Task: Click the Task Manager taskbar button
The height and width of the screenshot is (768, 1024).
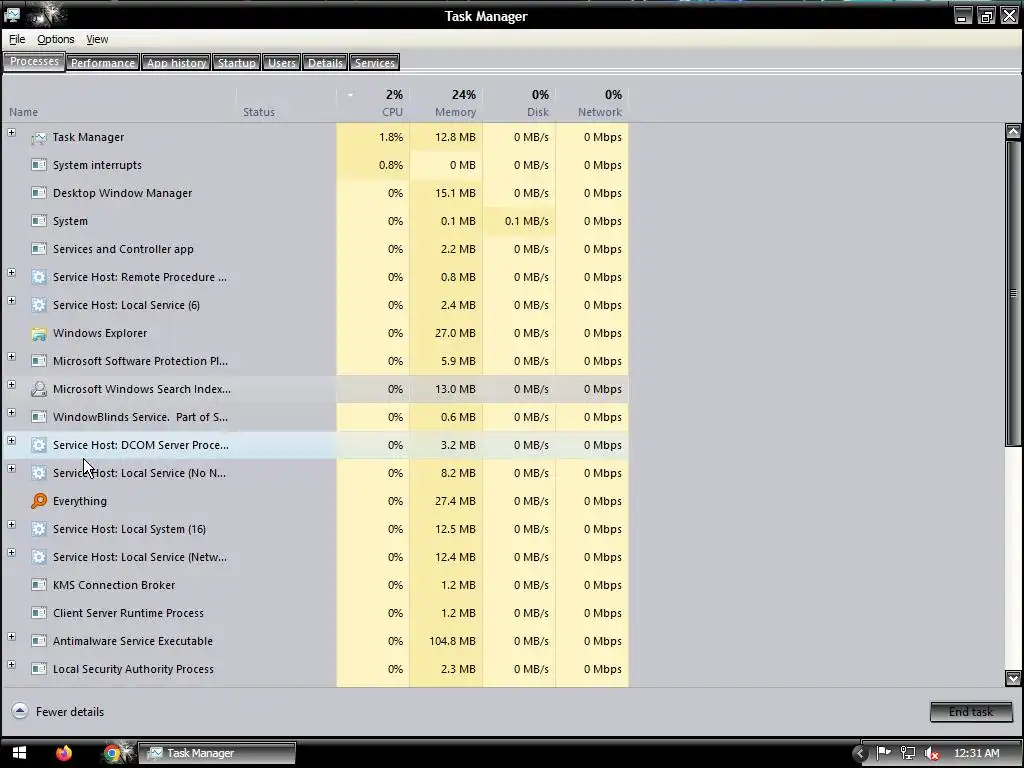Action: [219, 753]
